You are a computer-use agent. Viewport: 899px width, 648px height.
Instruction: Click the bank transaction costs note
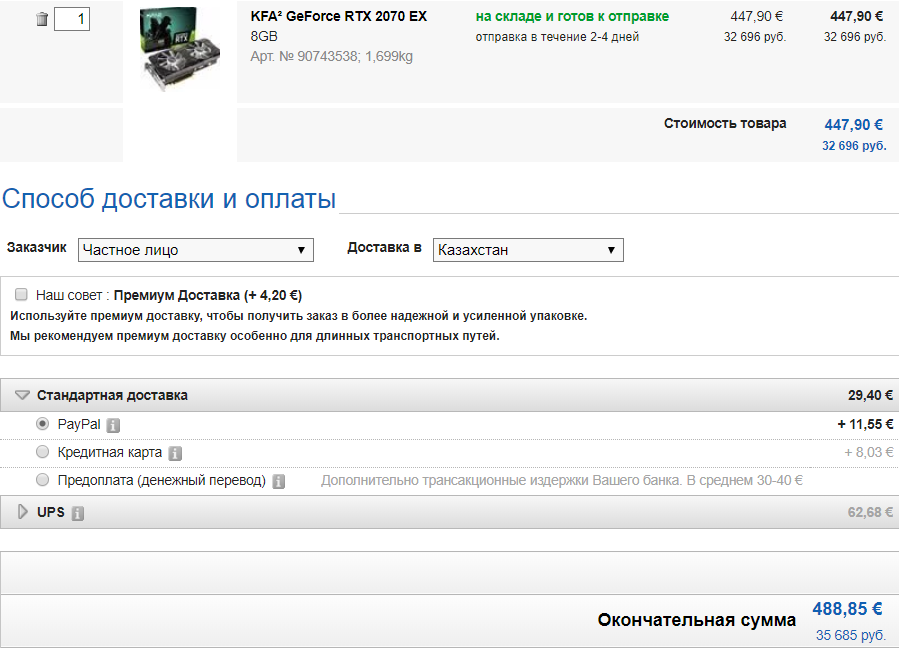coord(562,481)
